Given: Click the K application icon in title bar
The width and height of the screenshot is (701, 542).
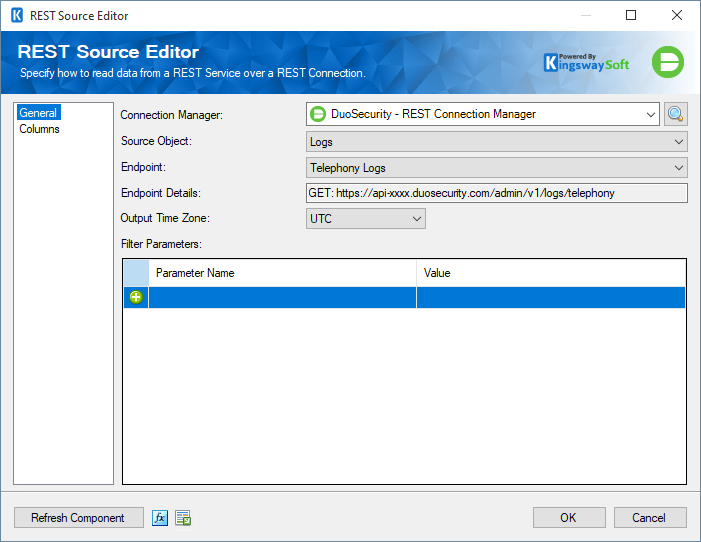Looking at the screenshot, I should [x=17, y=16].
